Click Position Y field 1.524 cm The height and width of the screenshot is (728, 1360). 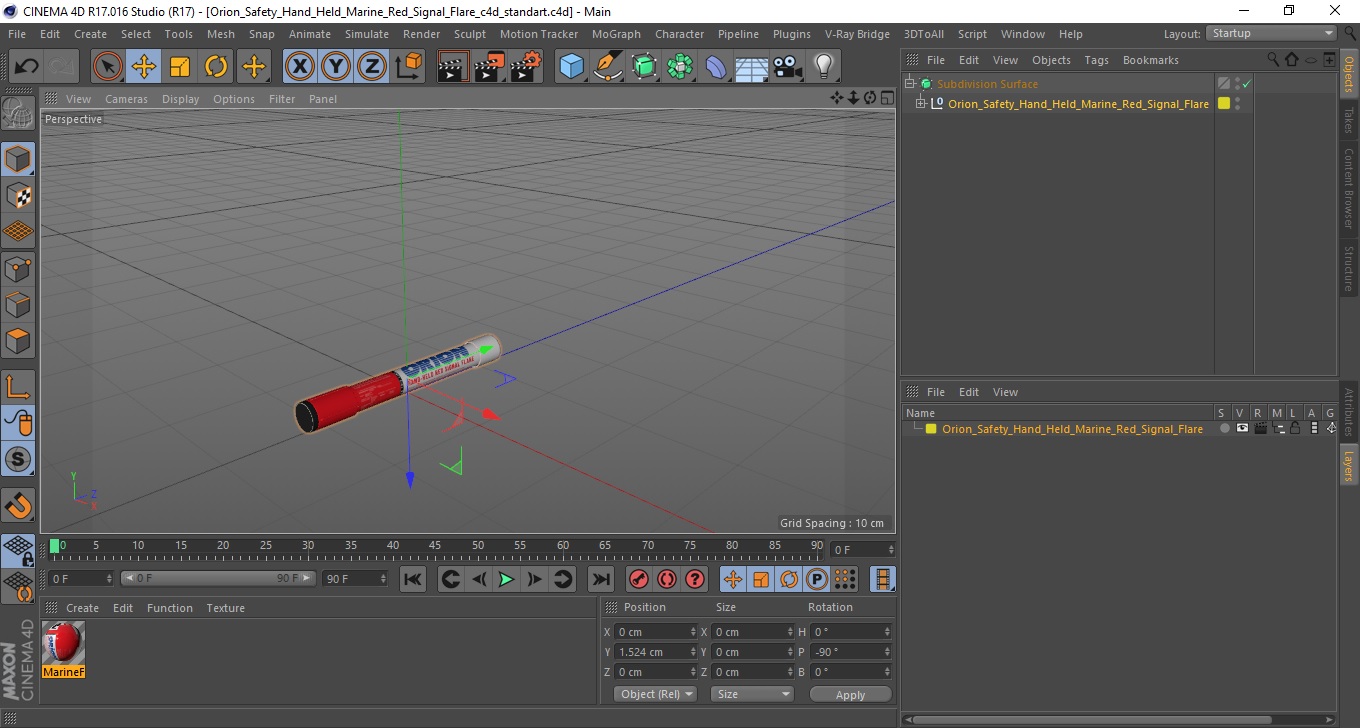pyautogui.click(x=656, y=652)
